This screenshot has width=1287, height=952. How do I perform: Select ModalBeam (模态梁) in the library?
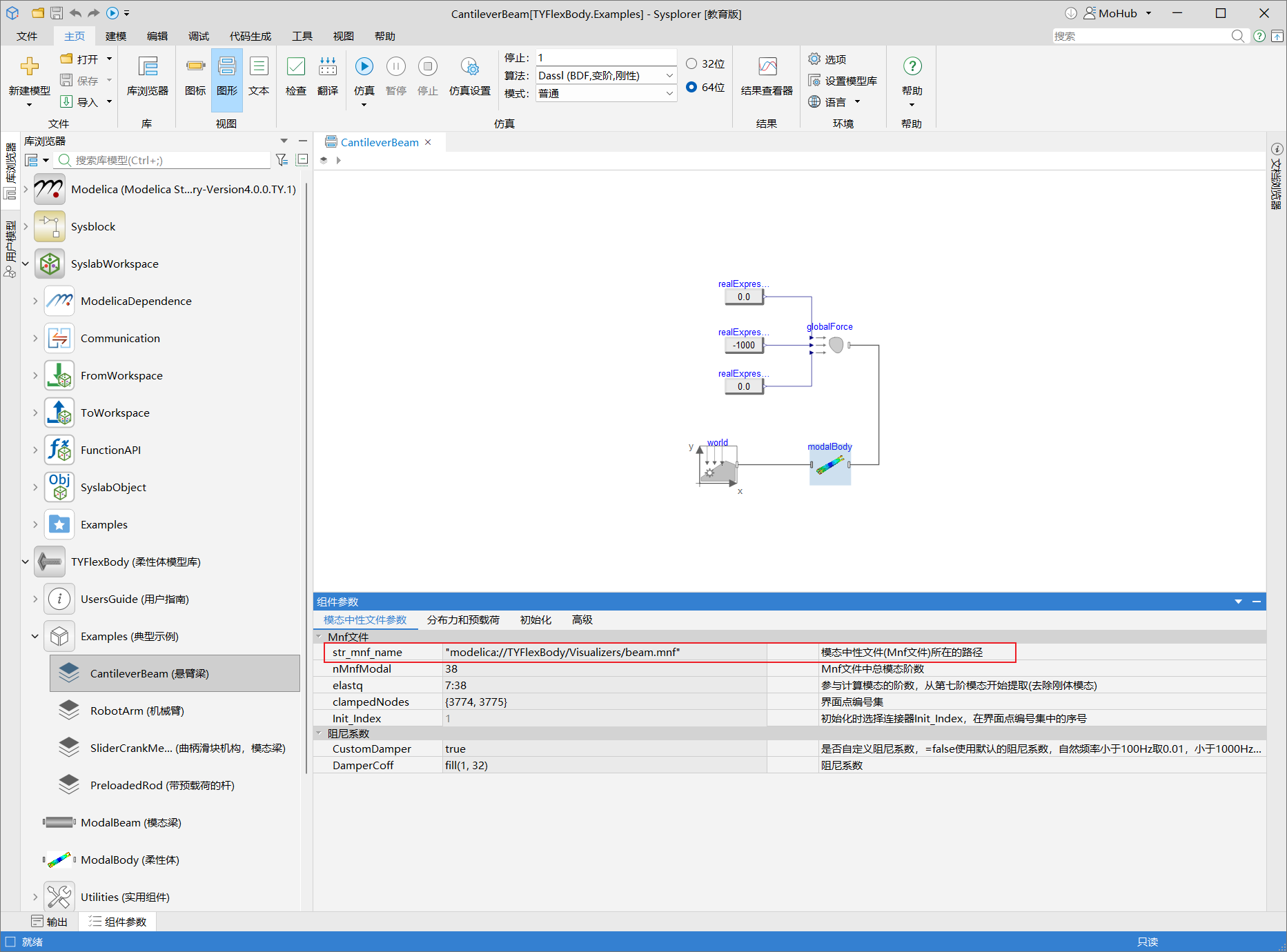[130, 822]
